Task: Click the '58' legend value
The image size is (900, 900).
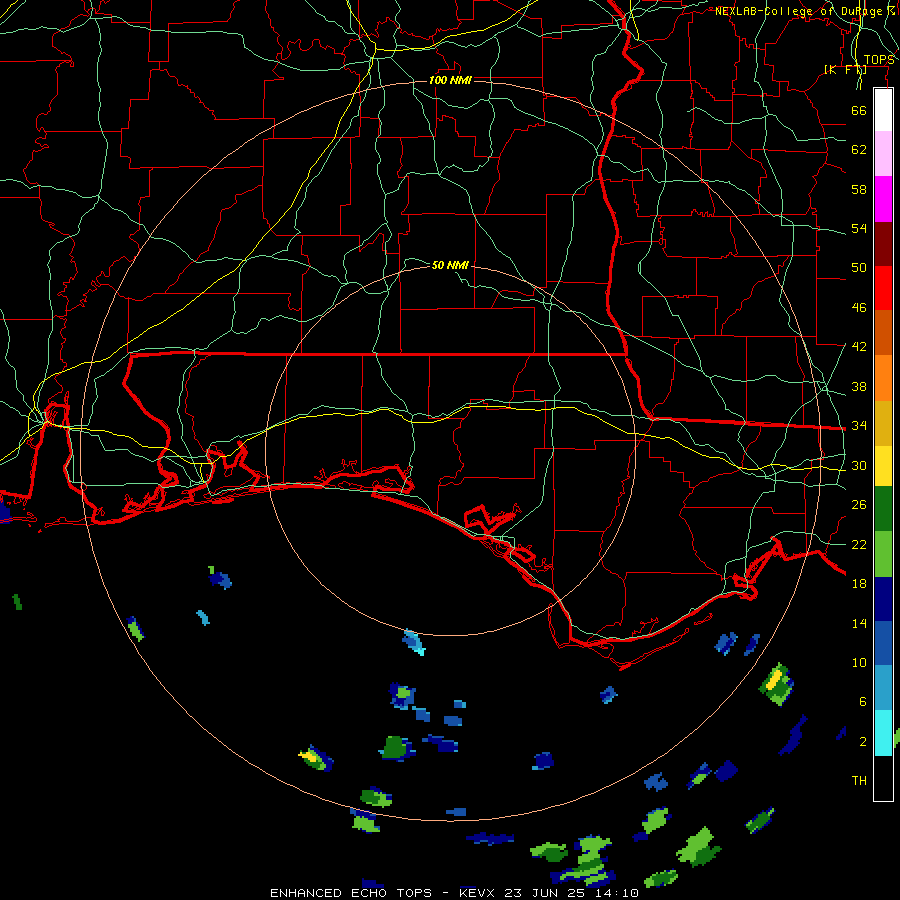Action: point(859,189)
